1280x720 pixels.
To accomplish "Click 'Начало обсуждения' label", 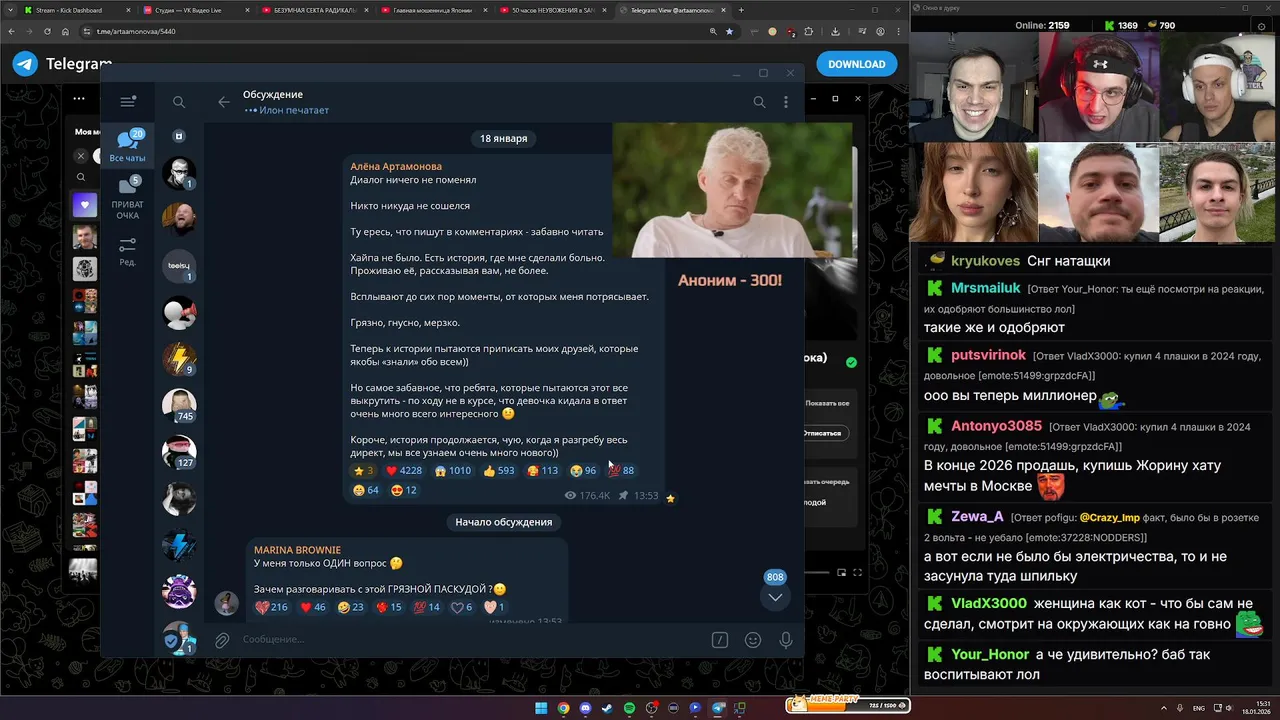I will pyautogui.click(x=504, y=522).
